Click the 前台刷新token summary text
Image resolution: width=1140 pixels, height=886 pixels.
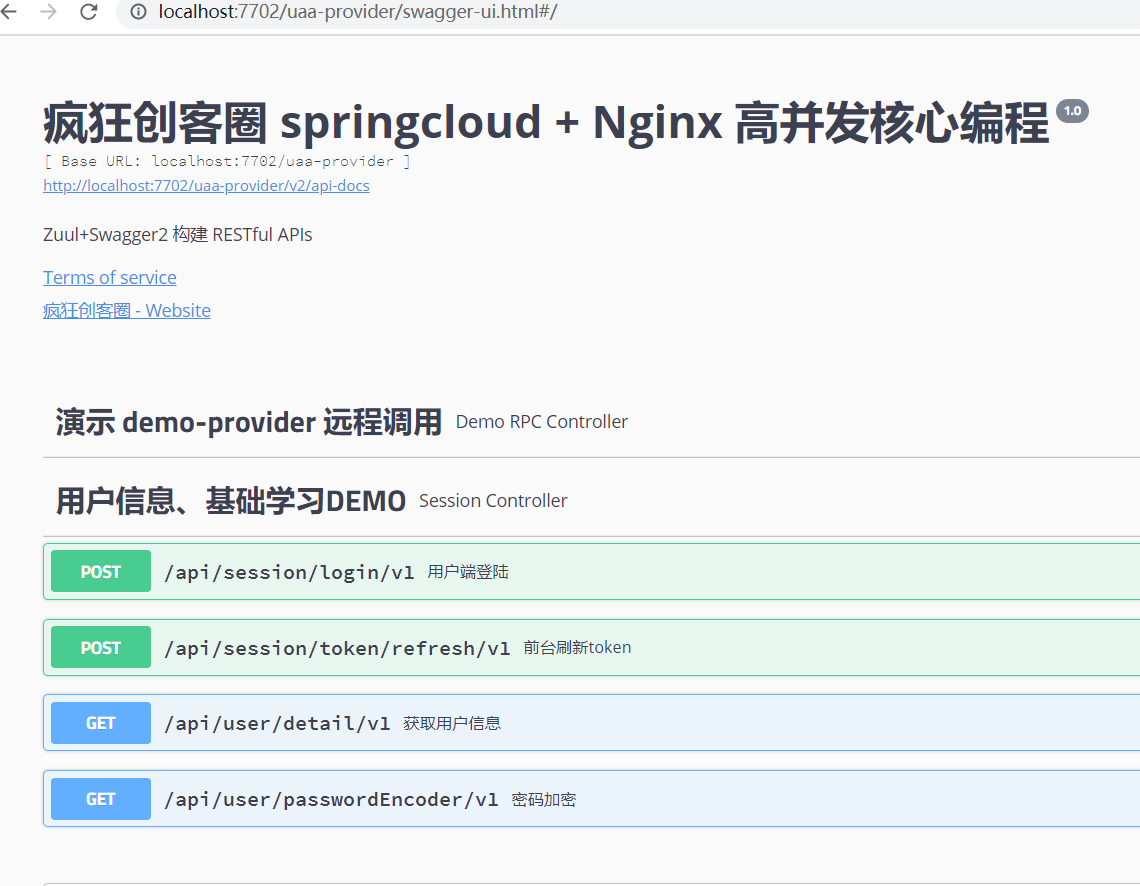577,648
